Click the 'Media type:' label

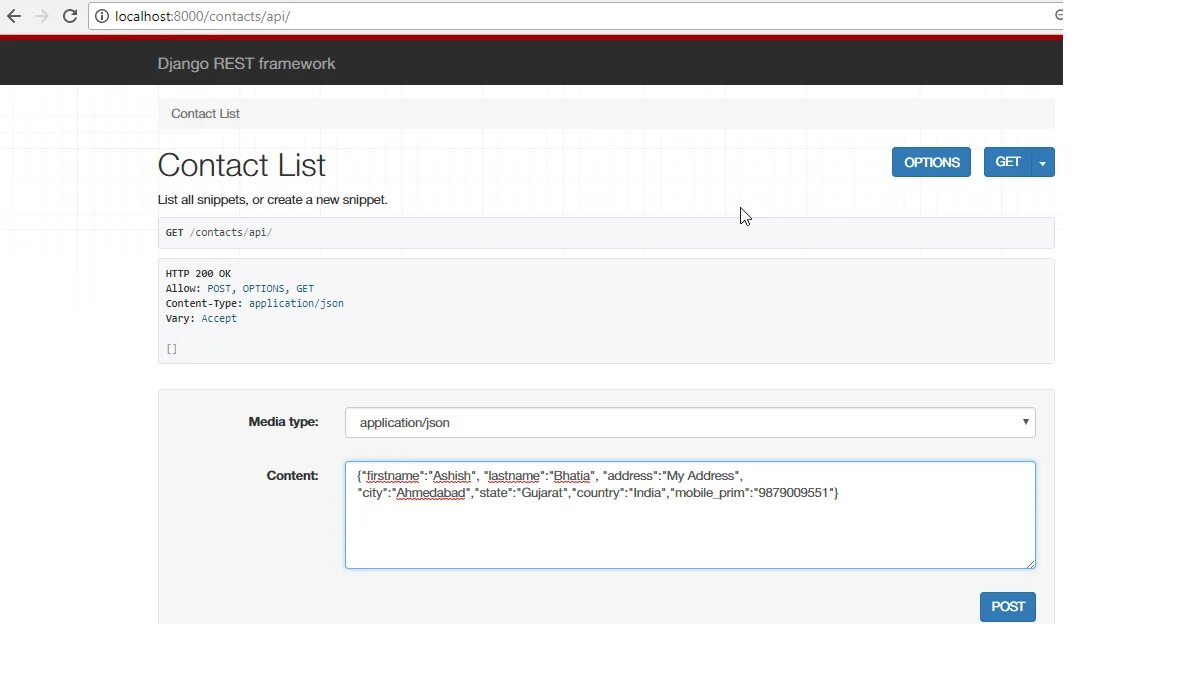pyautogui.click(x=284, y=422)
